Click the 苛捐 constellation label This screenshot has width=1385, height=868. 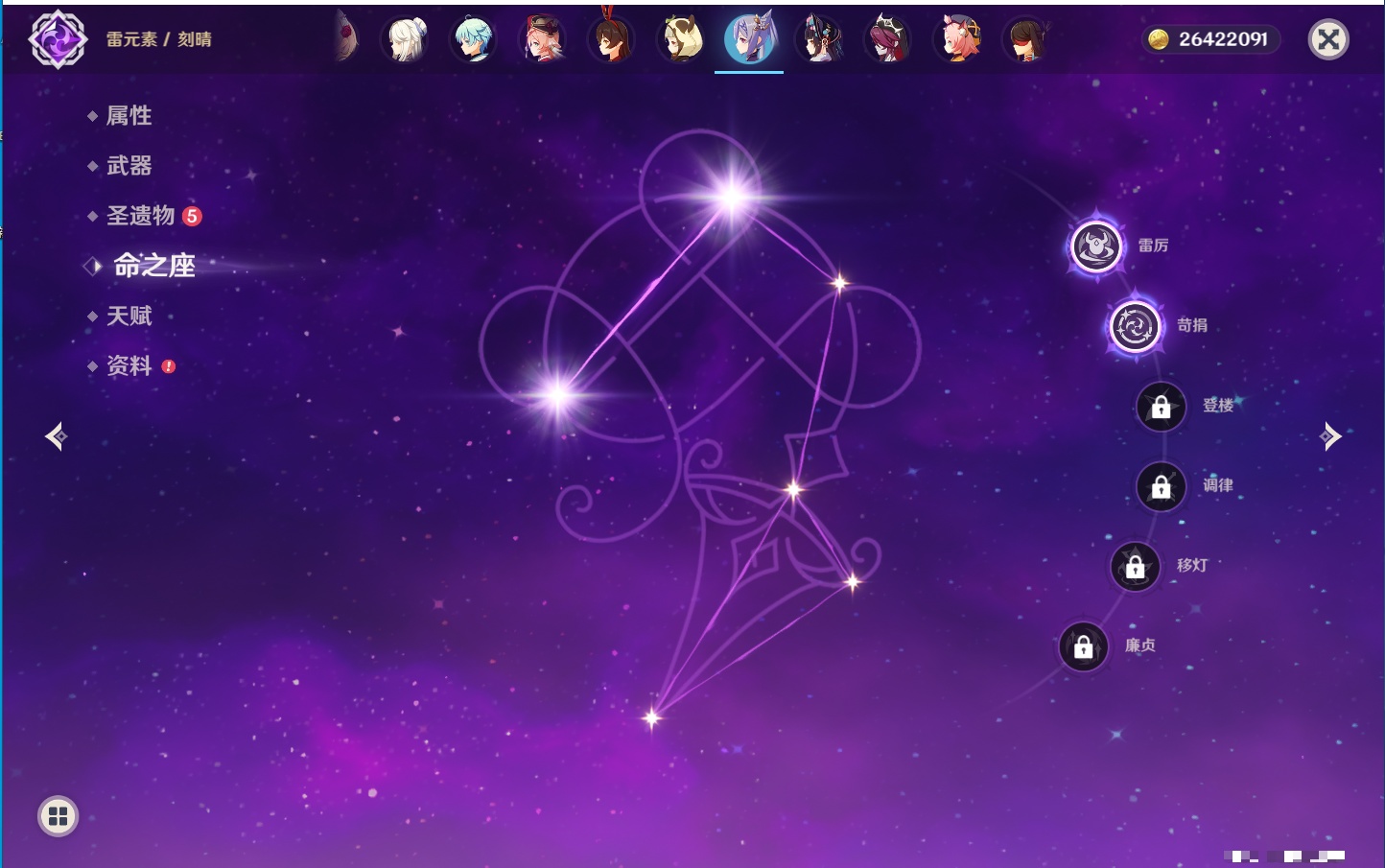(1192, 325)
